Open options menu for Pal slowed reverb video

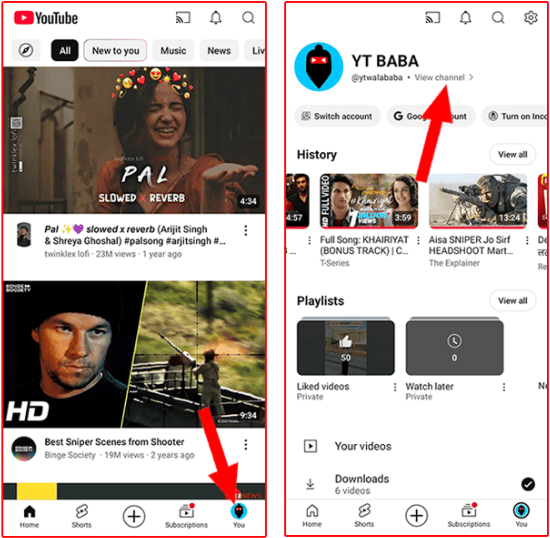click(246, 230)
